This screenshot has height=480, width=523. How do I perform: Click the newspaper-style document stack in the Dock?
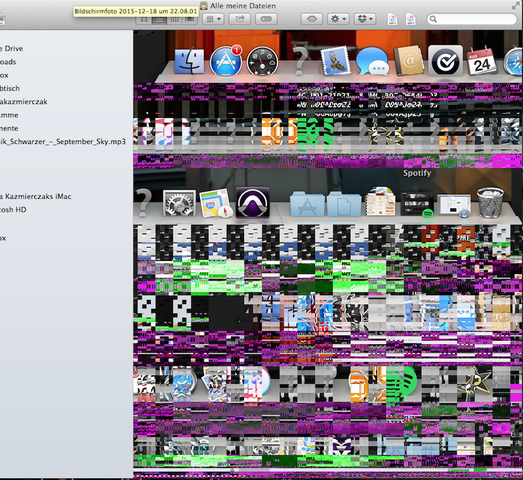point(380,202)
